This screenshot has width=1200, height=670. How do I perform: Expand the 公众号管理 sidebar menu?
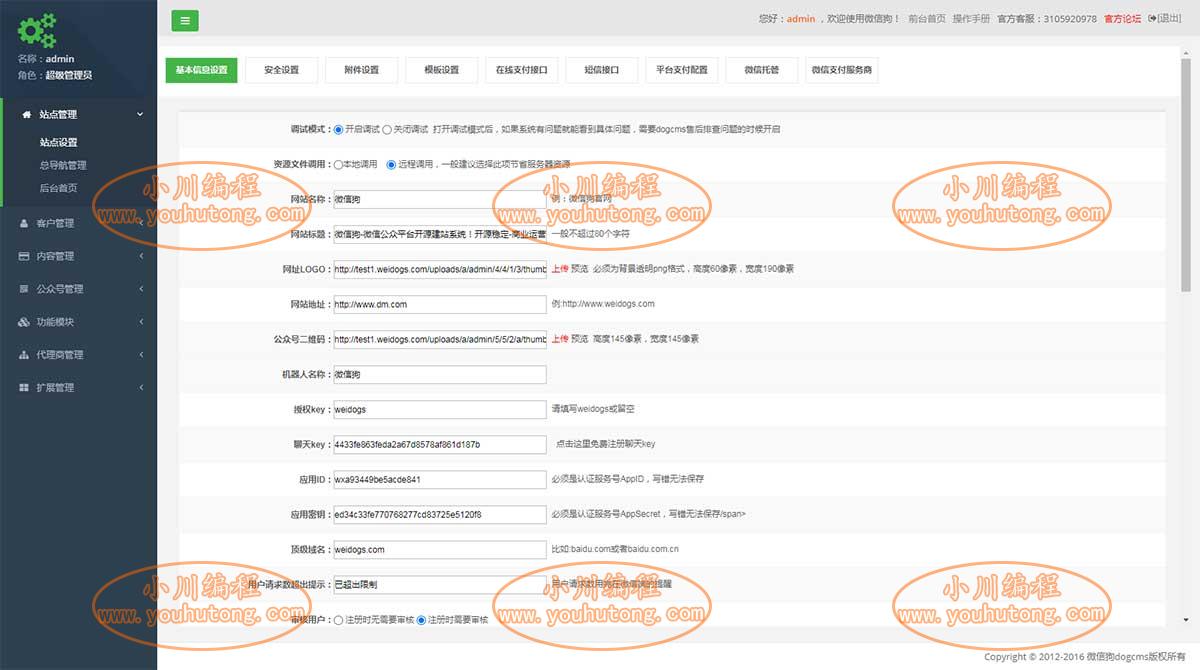(78, 289)
